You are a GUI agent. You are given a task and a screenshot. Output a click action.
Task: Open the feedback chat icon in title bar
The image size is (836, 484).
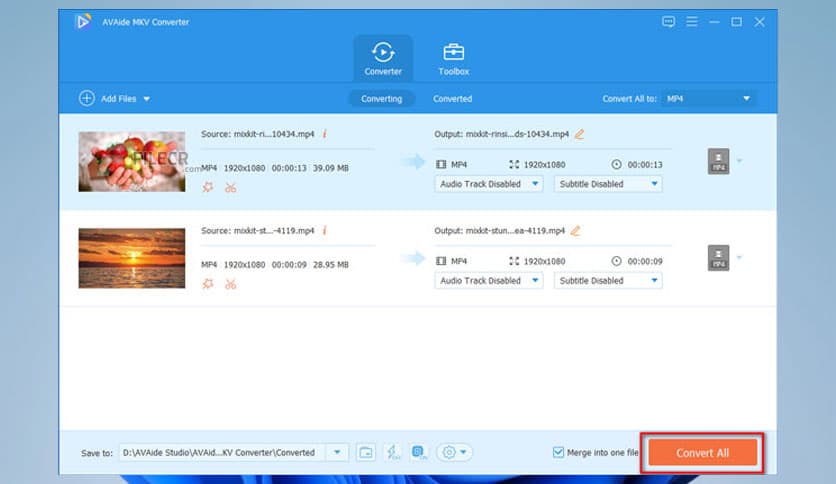click(668, 22)
